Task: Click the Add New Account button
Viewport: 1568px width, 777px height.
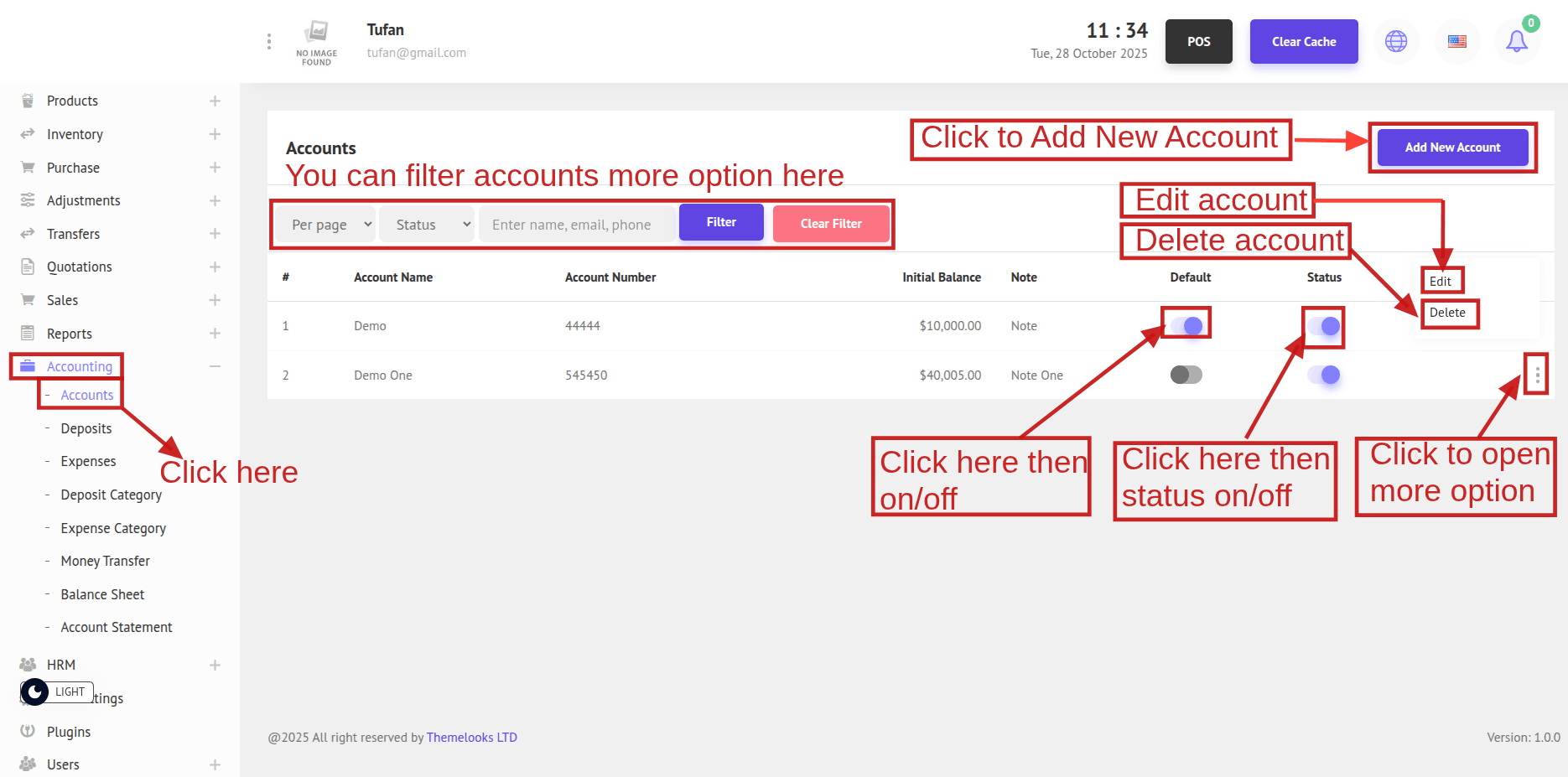Action: [1452, 148]
